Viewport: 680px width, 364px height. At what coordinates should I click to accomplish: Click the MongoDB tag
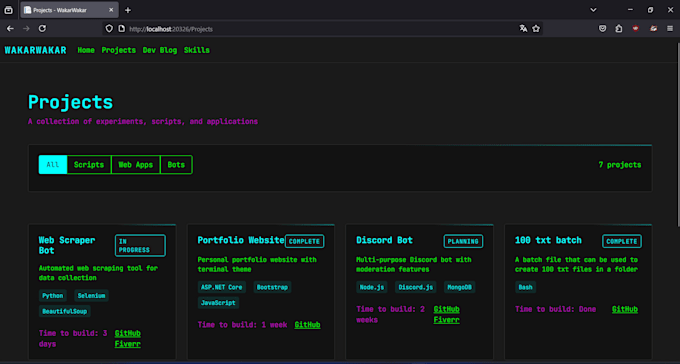point(459,287)
